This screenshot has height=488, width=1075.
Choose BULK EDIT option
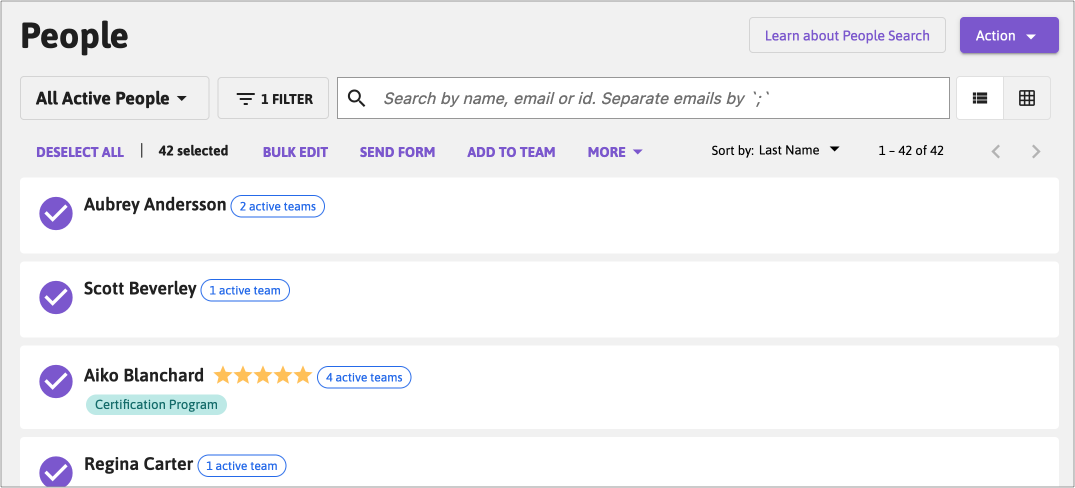pyautogui.click(x=295, y=152)
